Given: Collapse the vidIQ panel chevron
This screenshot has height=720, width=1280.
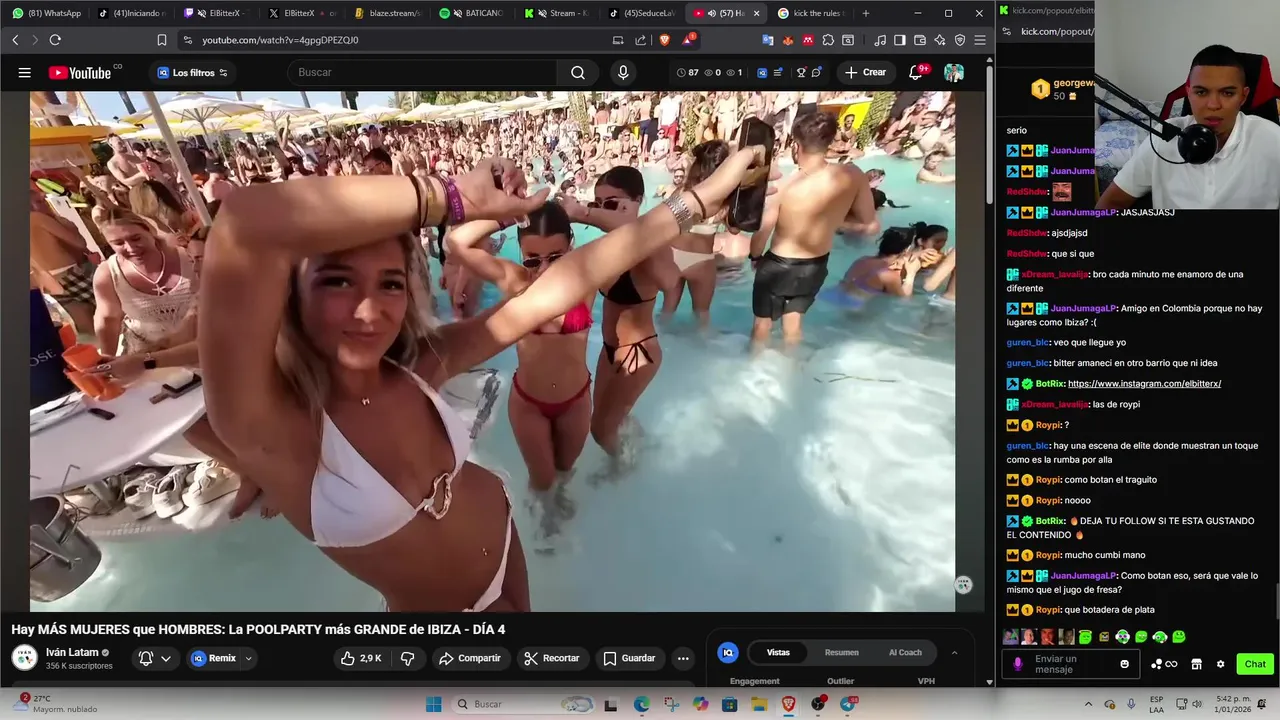Looking at the screenshot, I should click(x=954, y=652).
